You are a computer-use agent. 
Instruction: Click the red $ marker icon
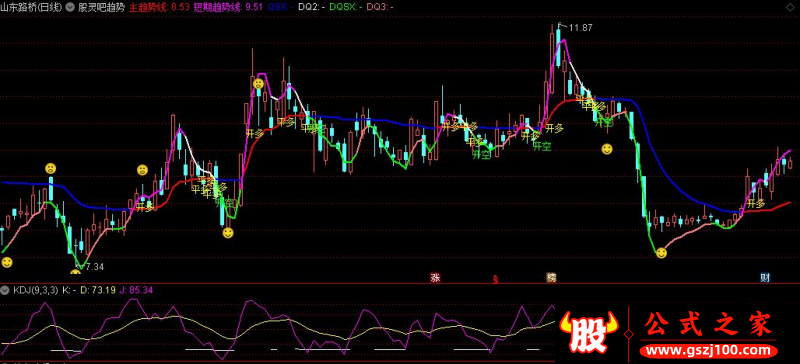pyautogui.click(x=495, y=279)
